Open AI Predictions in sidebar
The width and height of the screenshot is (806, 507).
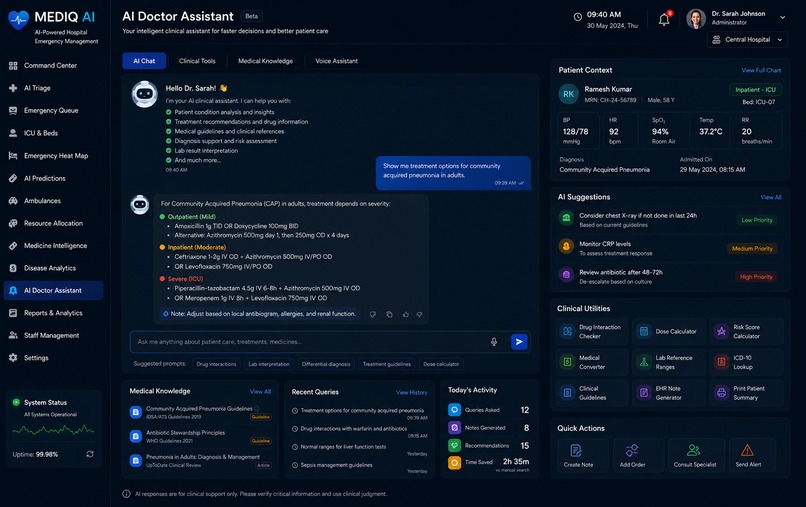point(53,178)
